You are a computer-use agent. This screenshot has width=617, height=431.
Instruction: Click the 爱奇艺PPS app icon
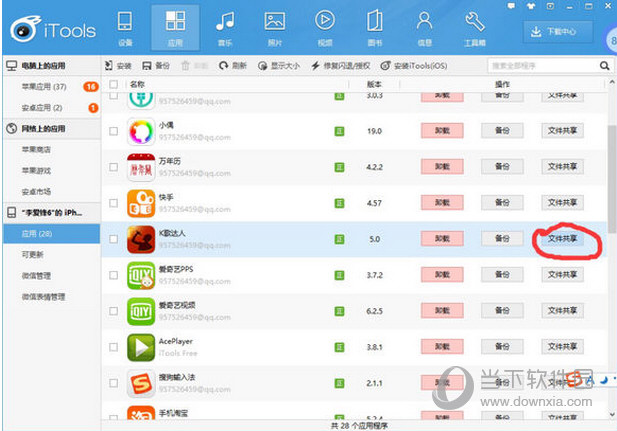pyautogui.click(x=141, y=275)
